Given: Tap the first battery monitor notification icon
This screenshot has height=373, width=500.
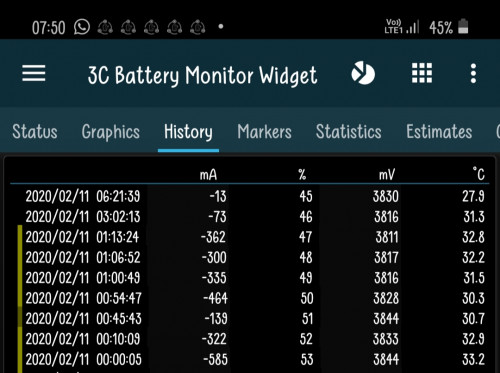Looking at the screenshot, I should tap(105, 27).
